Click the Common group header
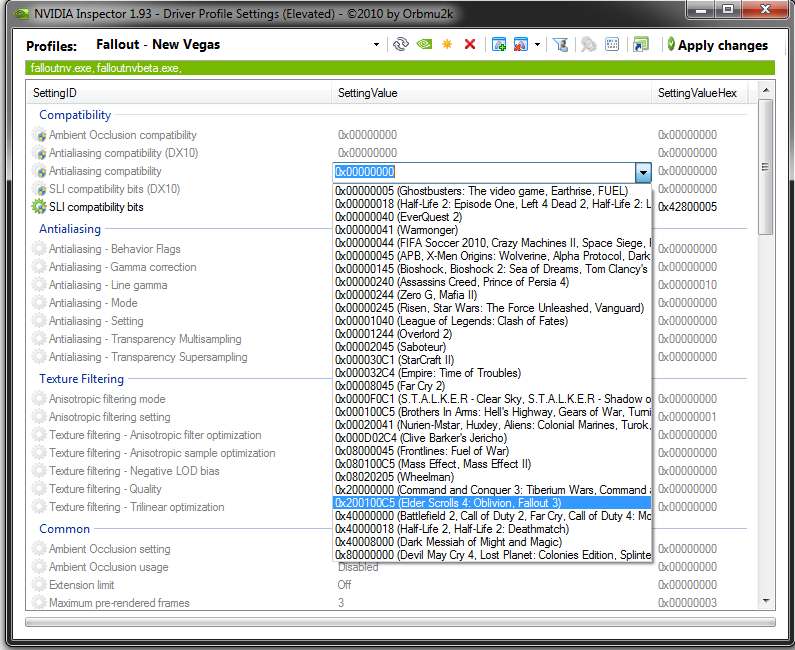This screenshot has height=650, width=795. click(64, 529)
